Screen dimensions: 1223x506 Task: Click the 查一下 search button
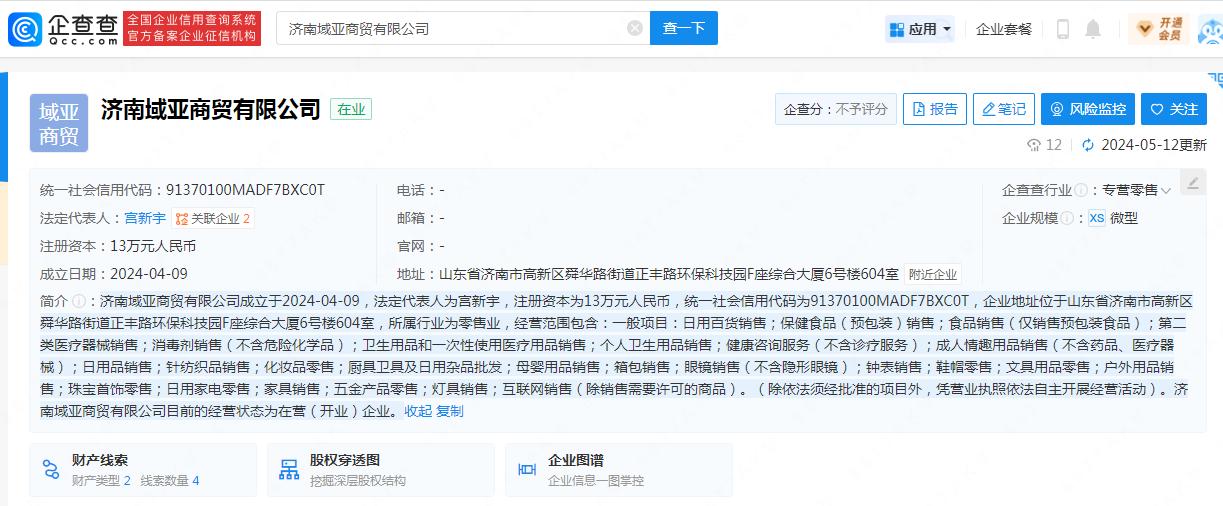pos(684,29)
